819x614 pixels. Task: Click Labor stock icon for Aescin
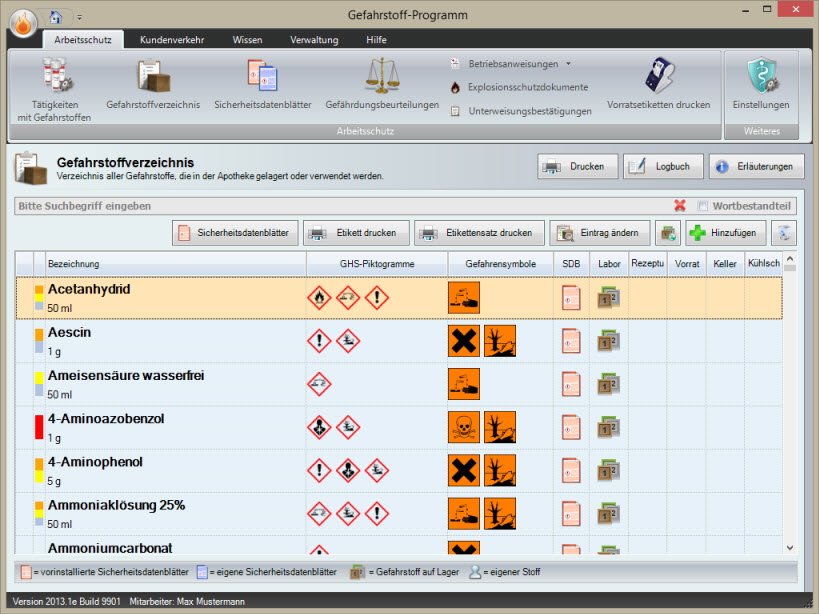click(x=609, y=341)
